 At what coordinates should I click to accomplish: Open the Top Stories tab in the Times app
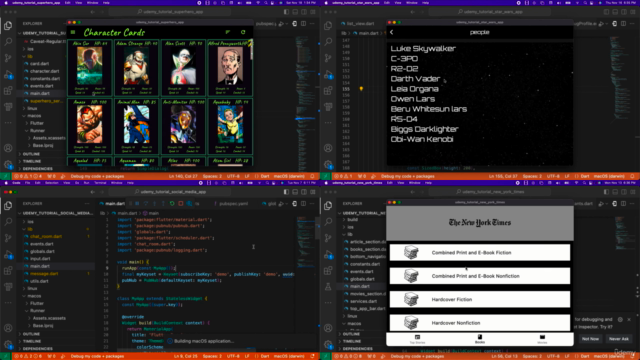[x=417, y=339]
